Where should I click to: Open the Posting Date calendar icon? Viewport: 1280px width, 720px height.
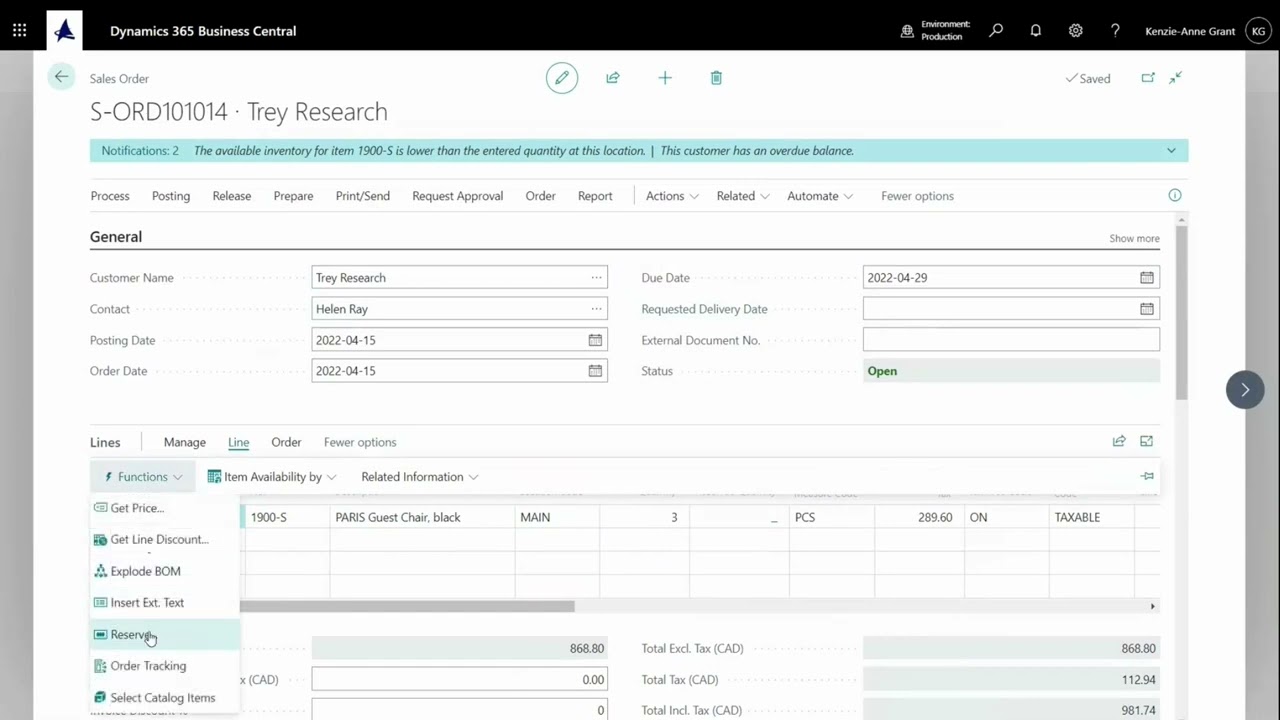coord(595,340)
